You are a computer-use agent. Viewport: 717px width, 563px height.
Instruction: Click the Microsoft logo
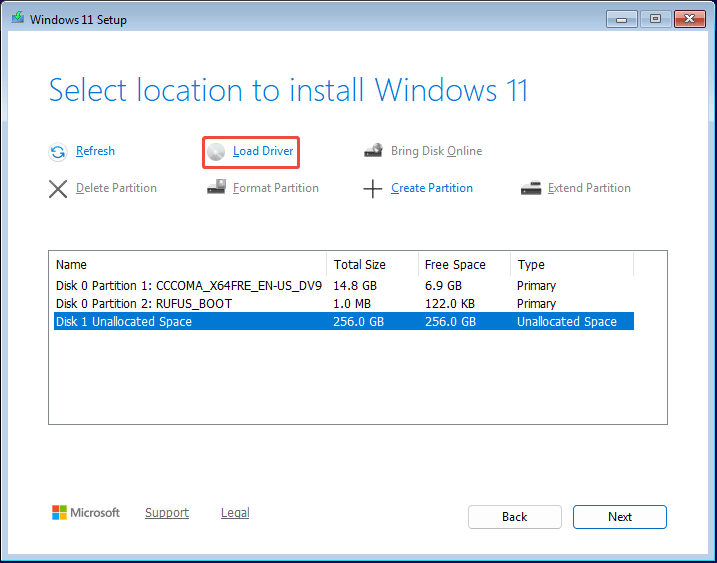coord(86,513)
